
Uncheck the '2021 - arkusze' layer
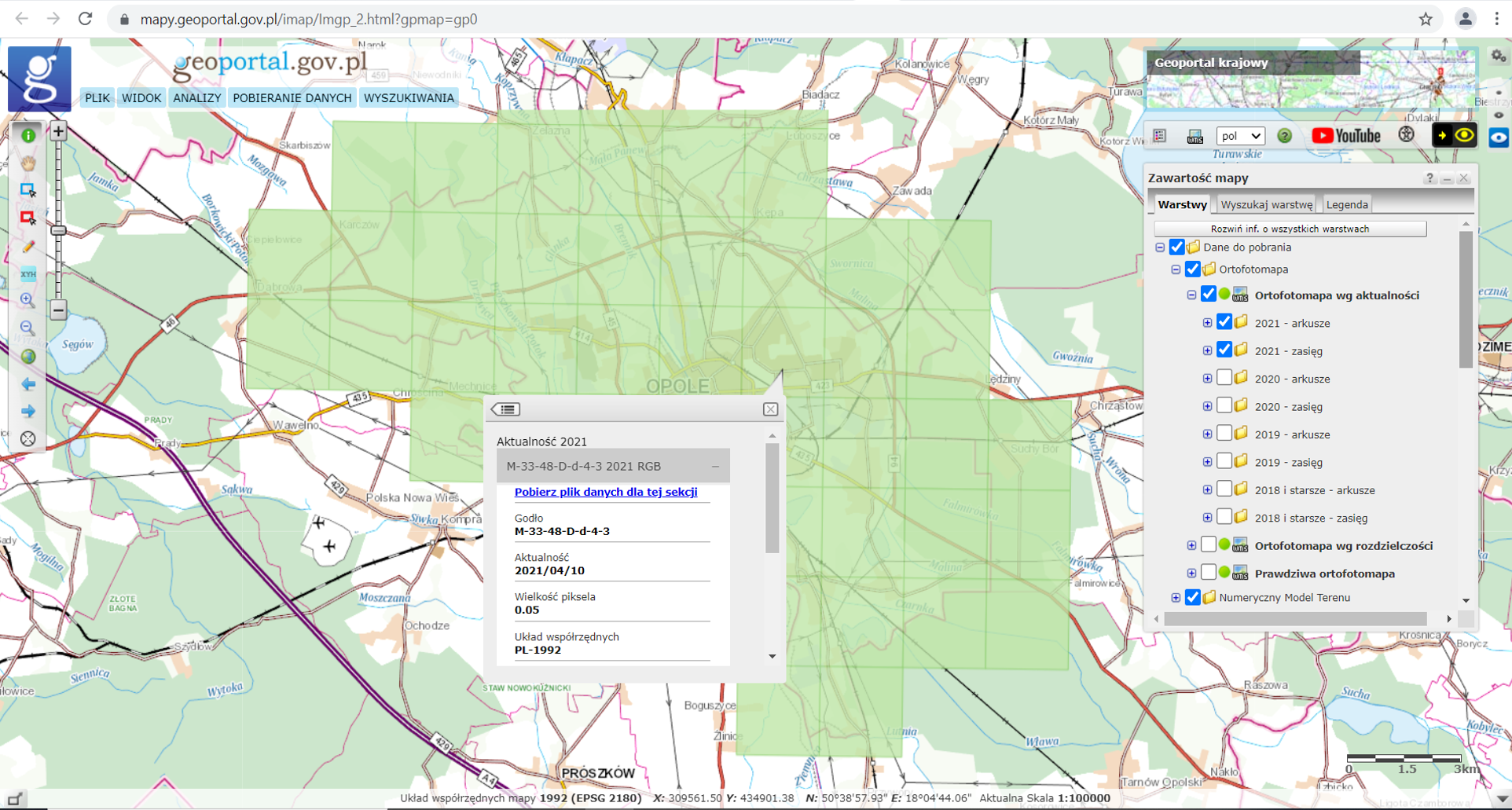point(1224,322)
